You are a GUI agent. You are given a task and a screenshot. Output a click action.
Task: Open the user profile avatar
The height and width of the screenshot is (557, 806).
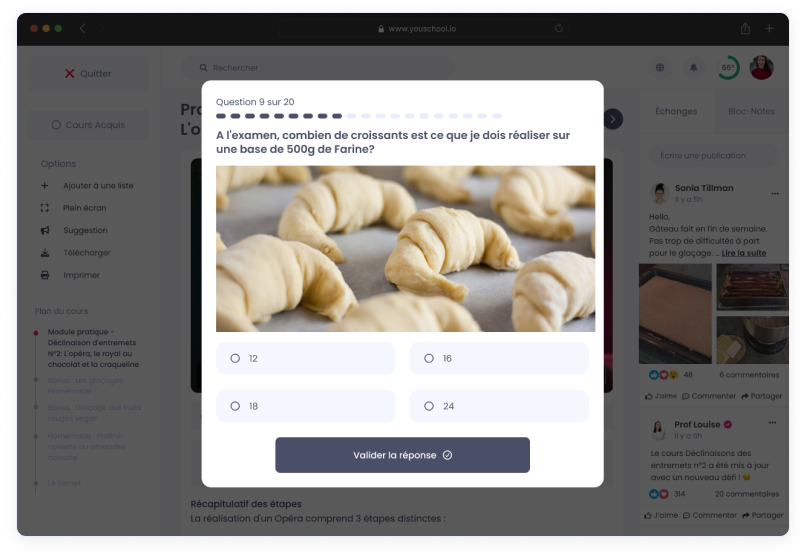click(x=762, y=67)
